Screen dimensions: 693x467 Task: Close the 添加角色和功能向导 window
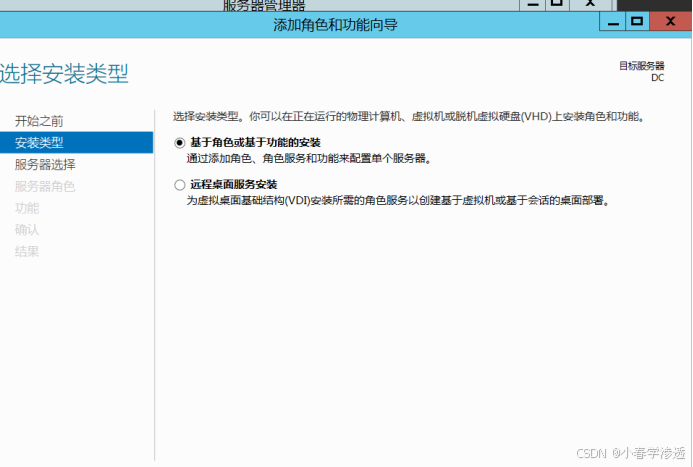[670, 22]
